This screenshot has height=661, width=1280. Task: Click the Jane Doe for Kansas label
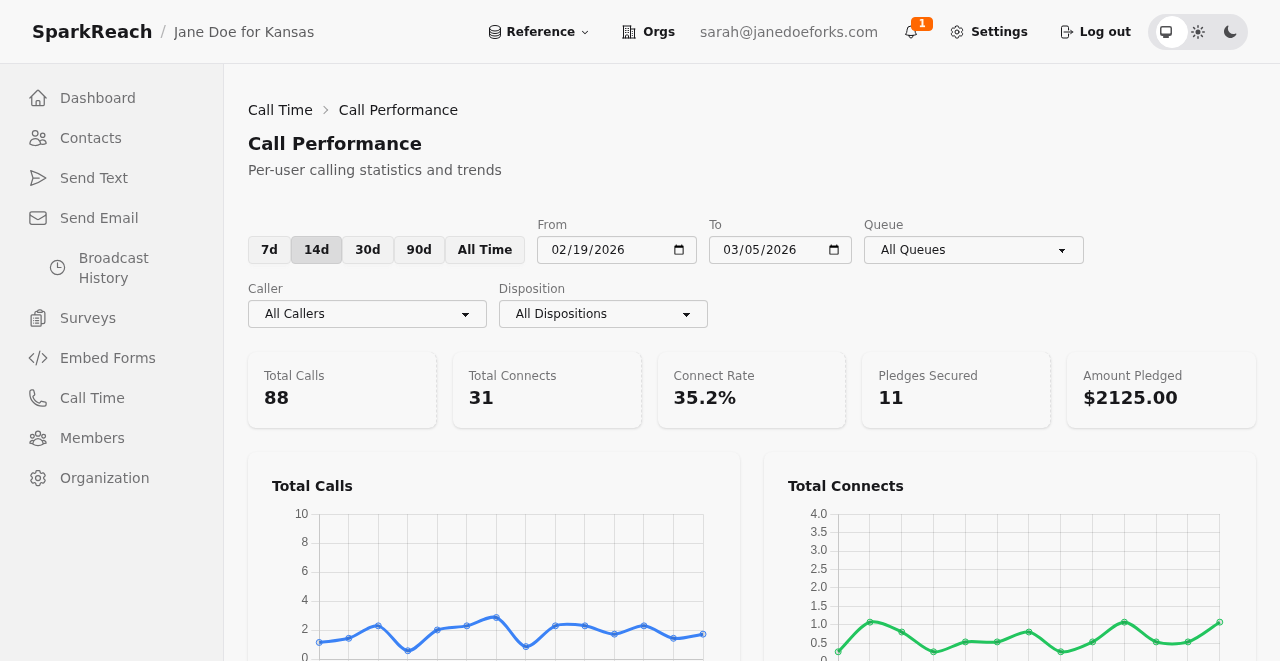244,32
